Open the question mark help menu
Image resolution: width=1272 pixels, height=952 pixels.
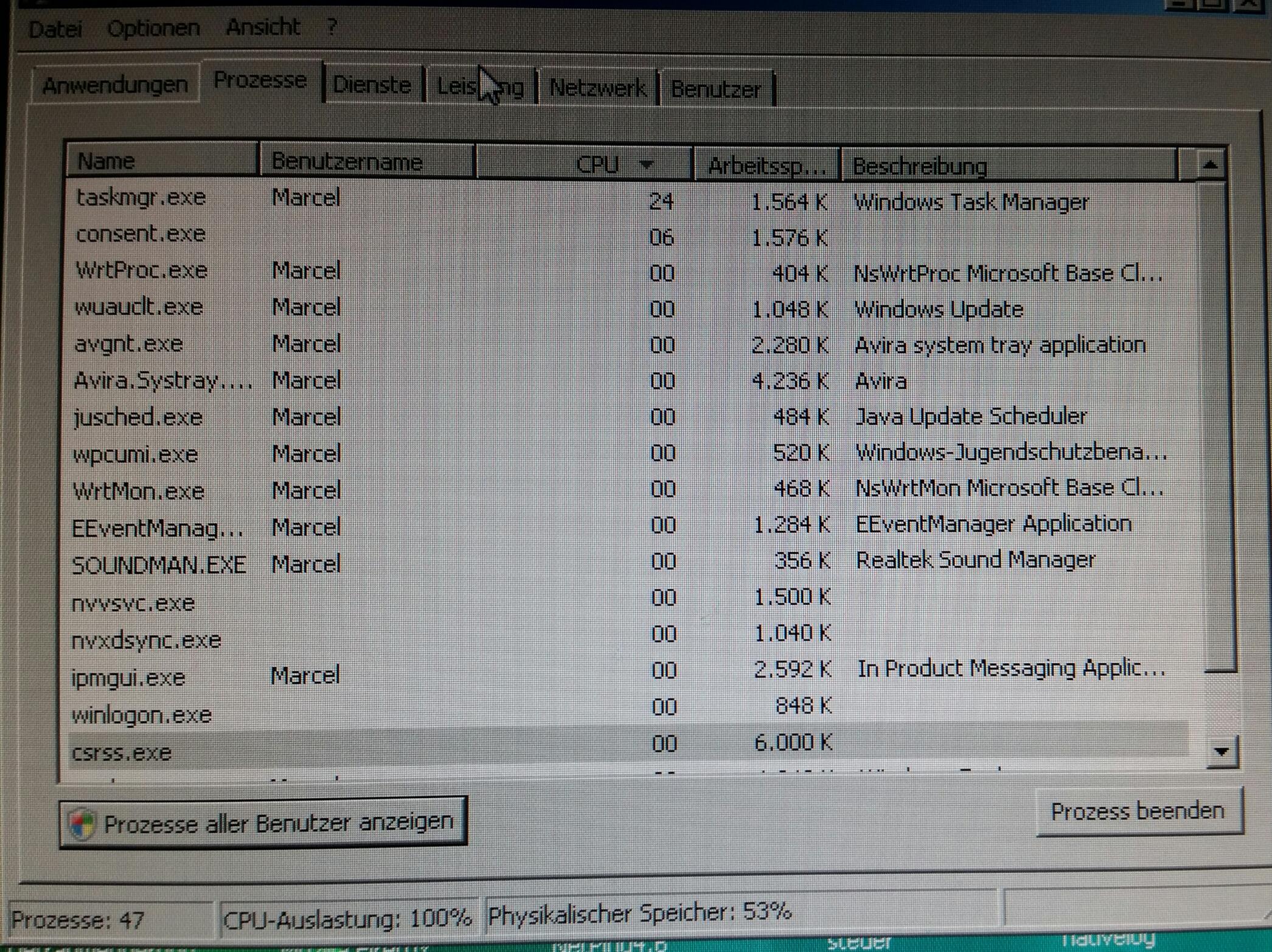click(x=332, y=27)
